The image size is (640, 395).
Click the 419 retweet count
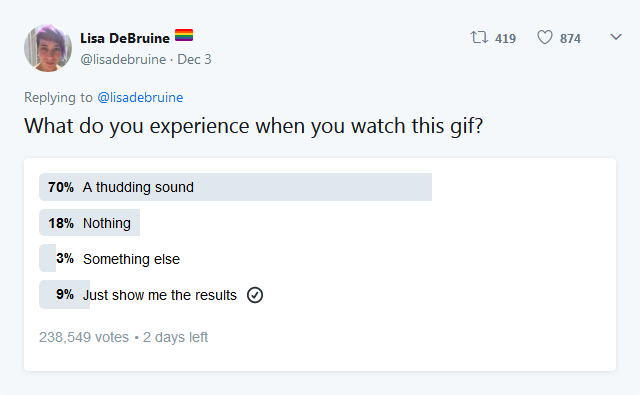point(505,38)
